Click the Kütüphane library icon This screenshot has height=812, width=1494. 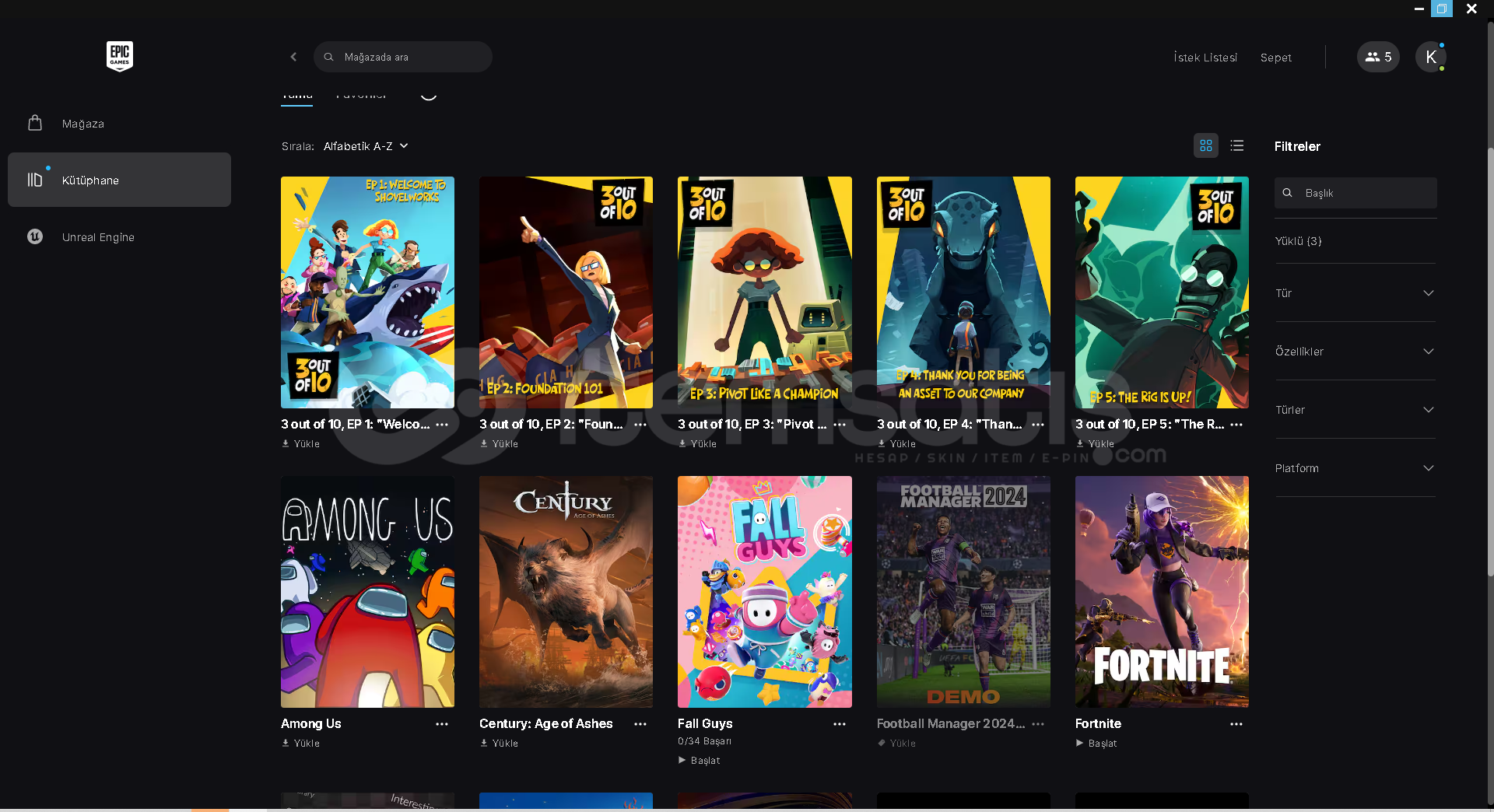35,180
